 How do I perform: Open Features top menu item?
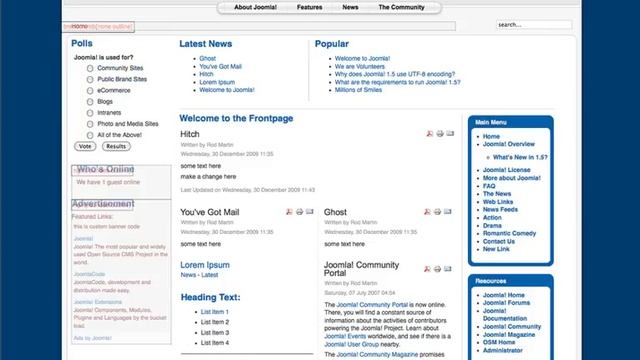point(309,7)
